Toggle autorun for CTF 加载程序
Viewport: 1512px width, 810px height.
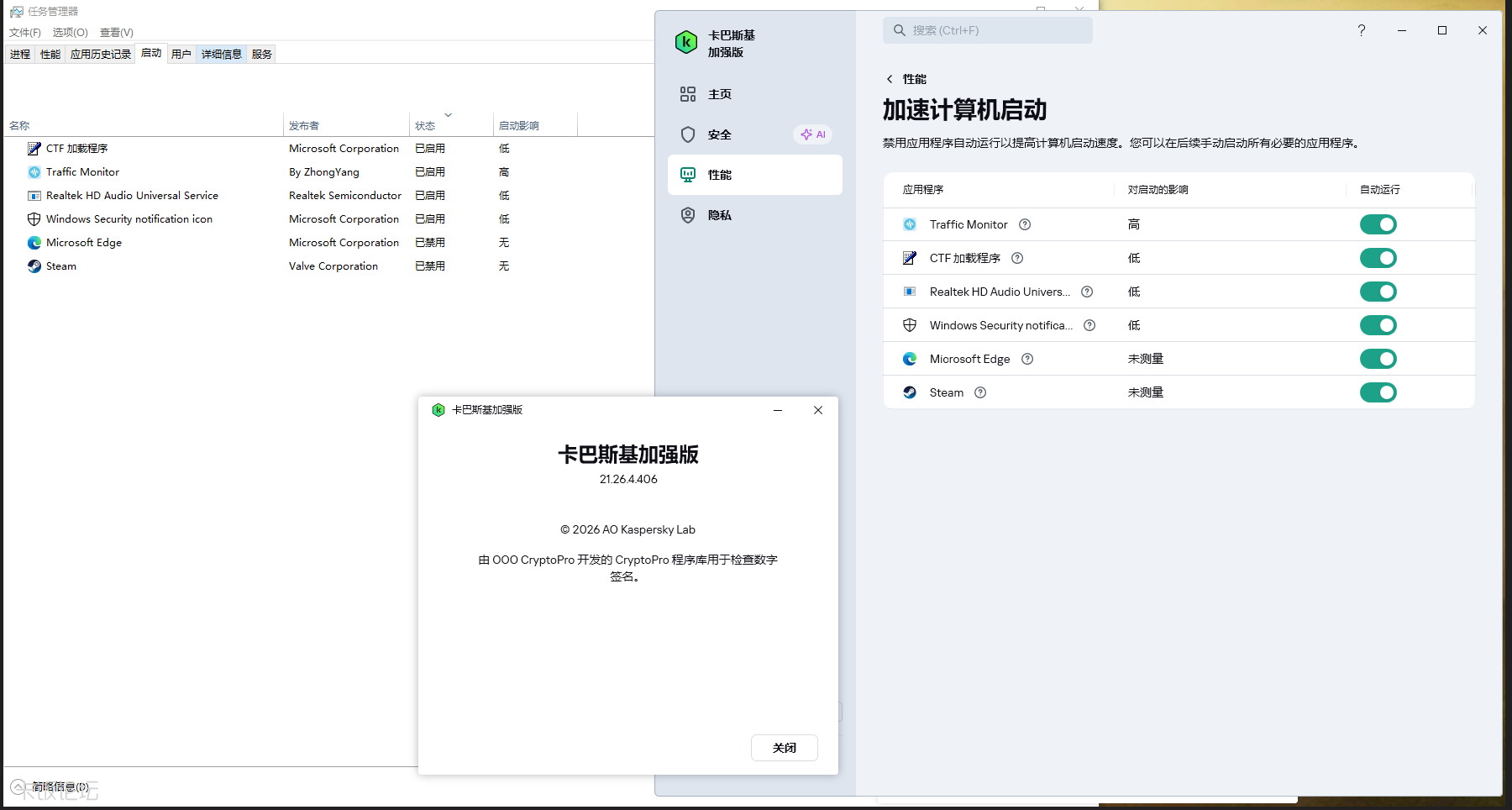point(1378,258)
